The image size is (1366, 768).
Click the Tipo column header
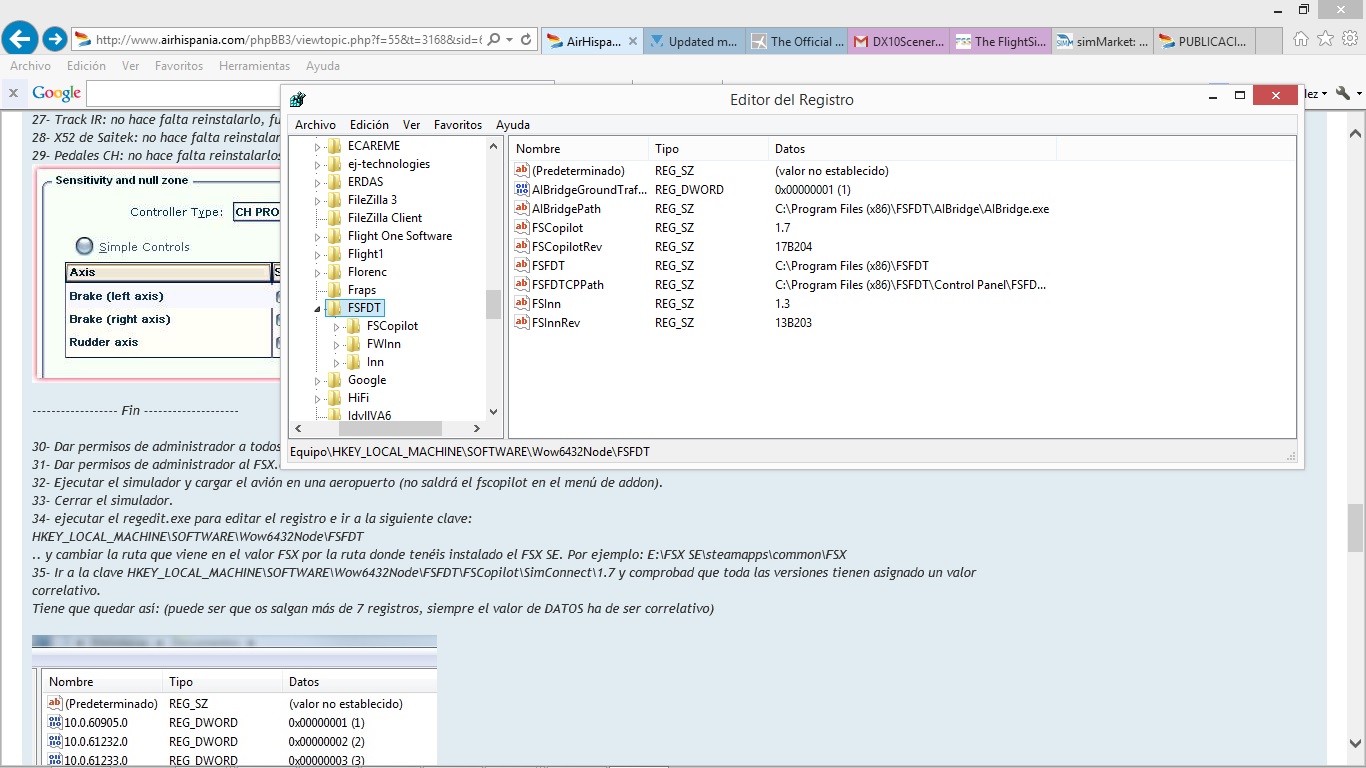pos(709,149)
